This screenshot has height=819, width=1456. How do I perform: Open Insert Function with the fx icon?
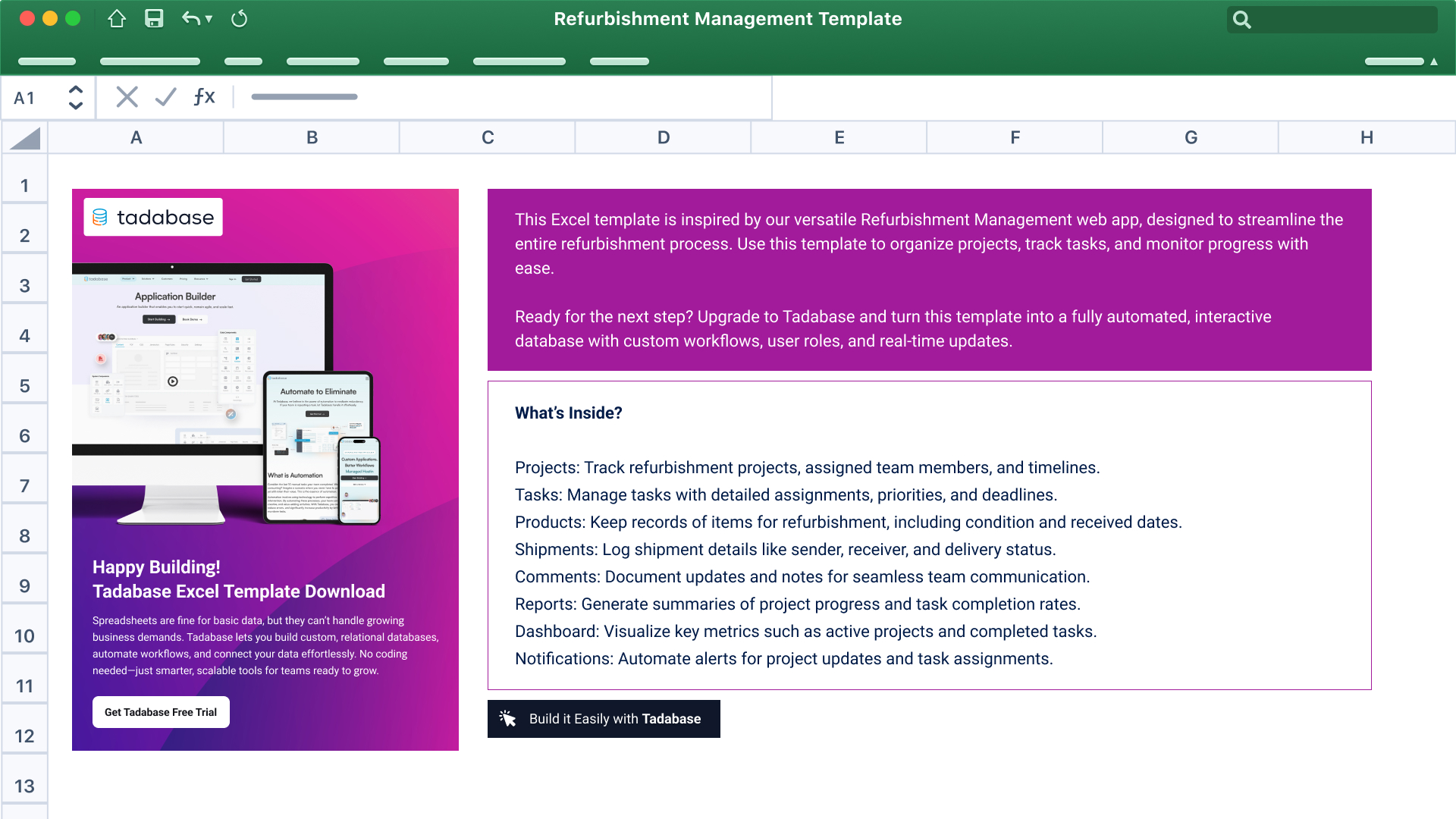click(x=204, y=97)
